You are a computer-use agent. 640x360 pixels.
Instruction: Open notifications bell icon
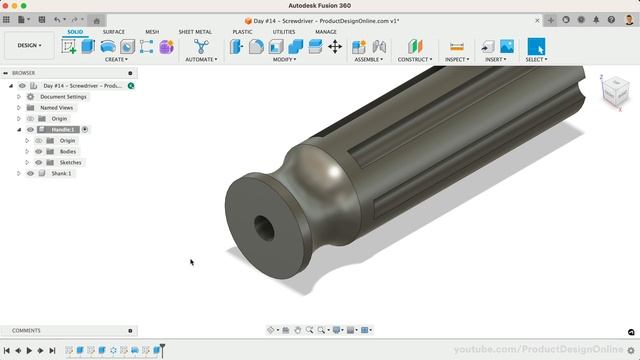pyautogui.click(x=596, y=20)
